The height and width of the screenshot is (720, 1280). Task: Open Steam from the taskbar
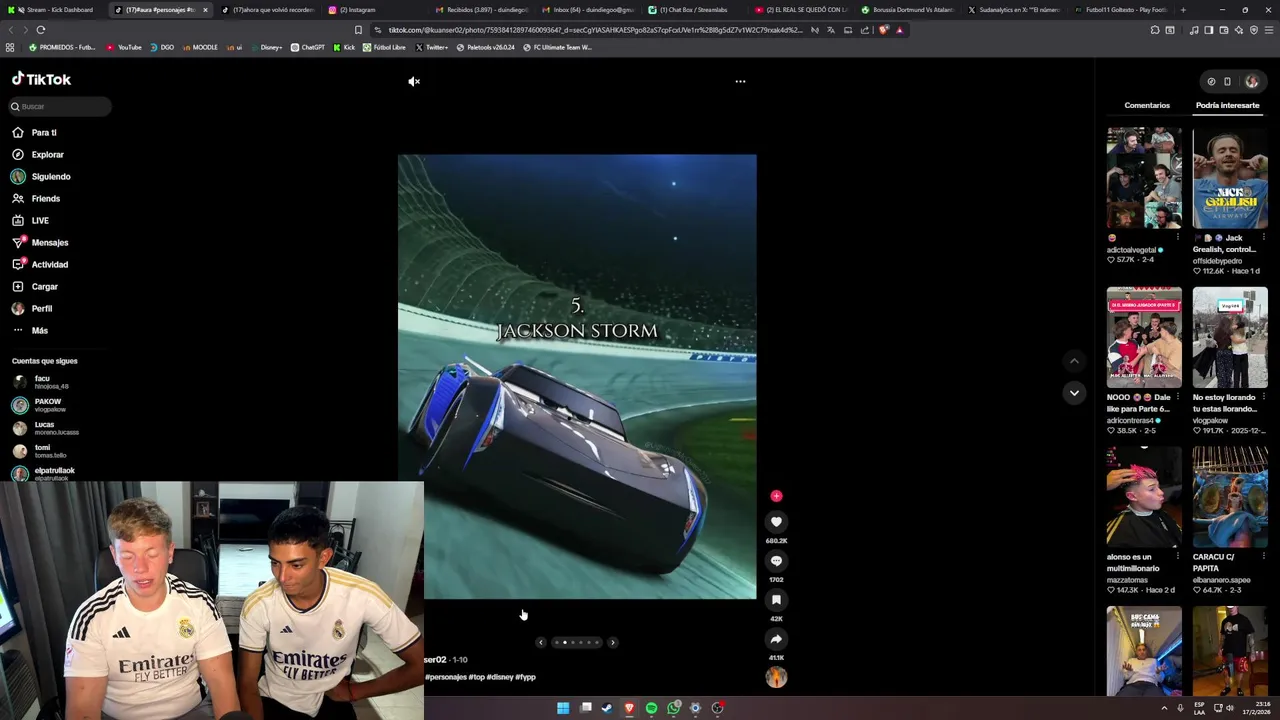[607, 708]
